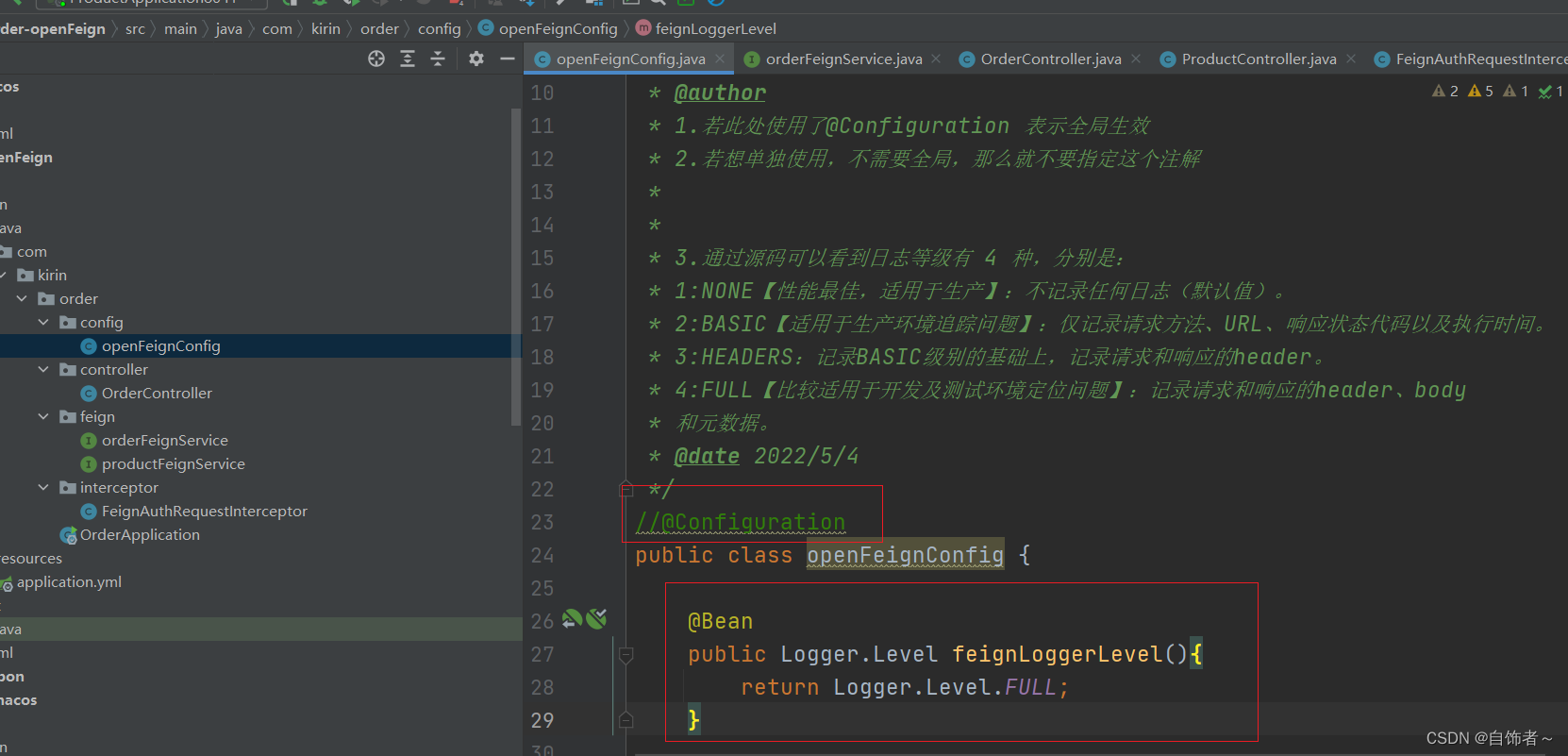Collapse the interceptor folder node

click(43, 487)
